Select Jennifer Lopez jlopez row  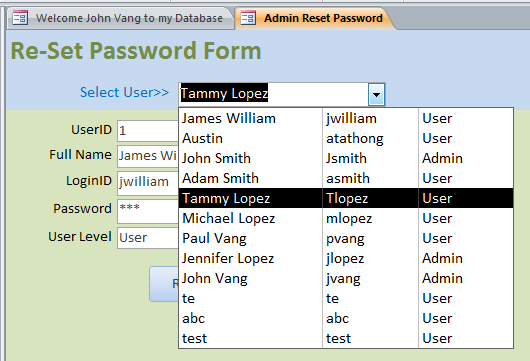pyautogui.click(x=346, y=258)
